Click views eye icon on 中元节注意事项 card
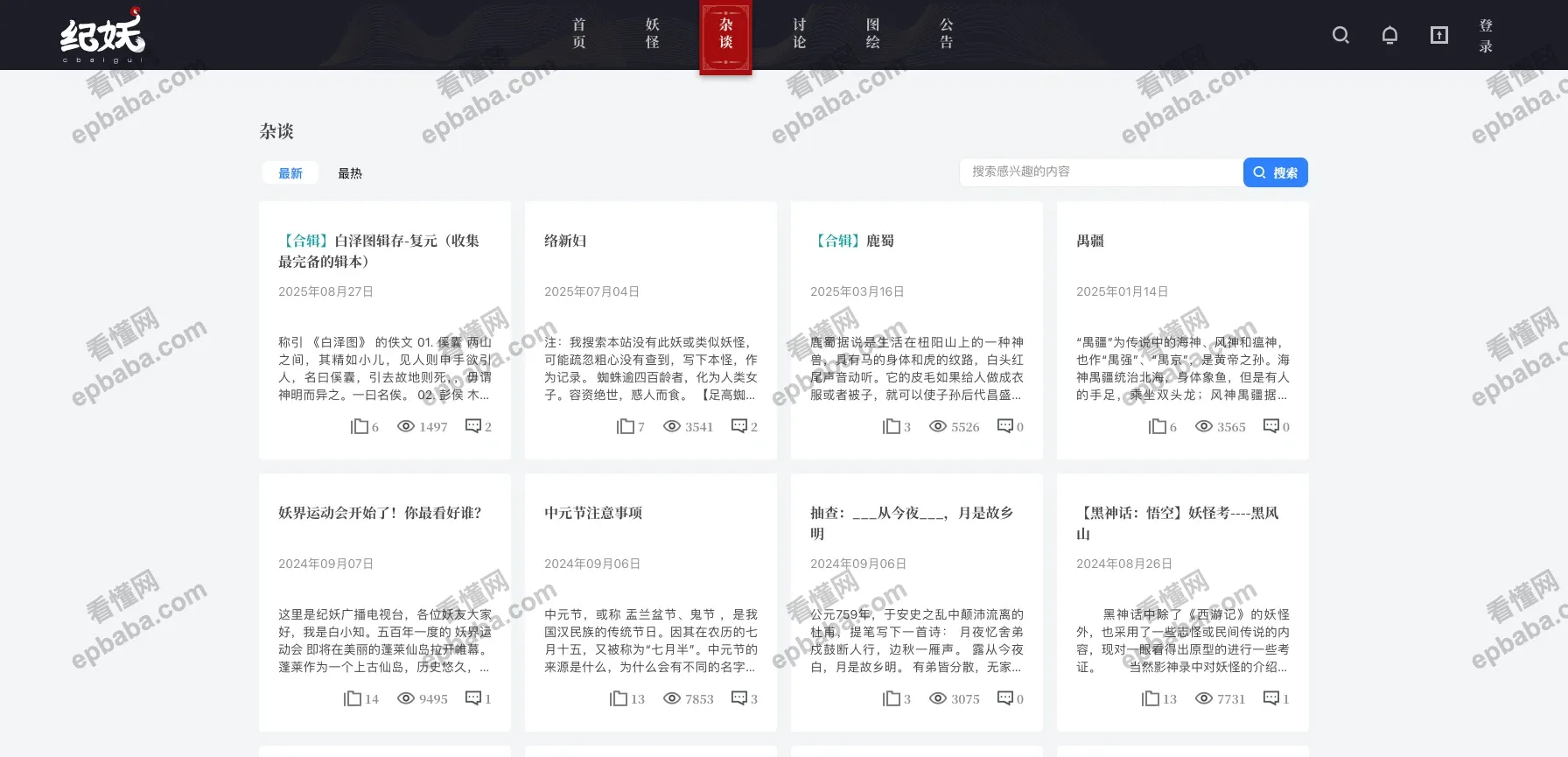 click(x=672, y=698)
